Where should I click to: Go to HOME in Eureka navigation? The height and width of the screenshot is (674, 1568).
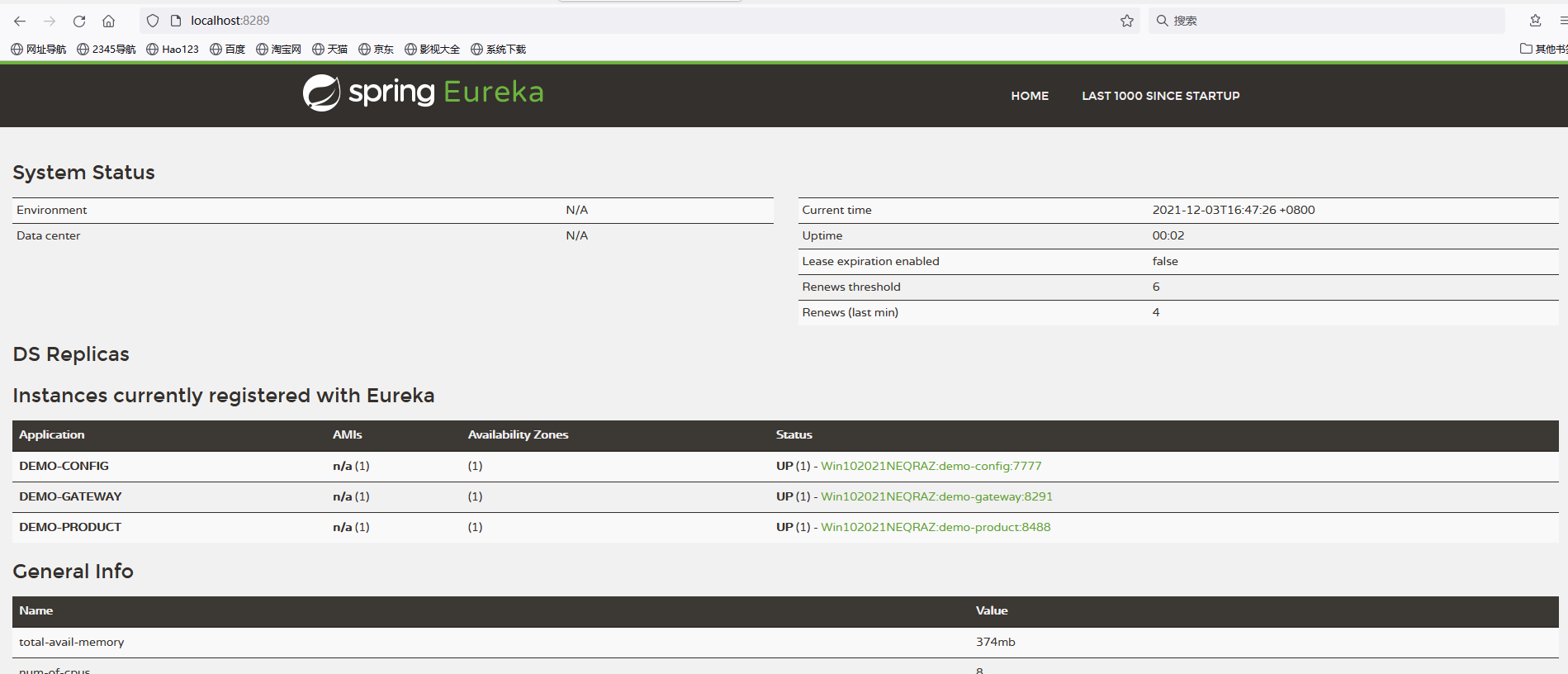(1030, 96)
